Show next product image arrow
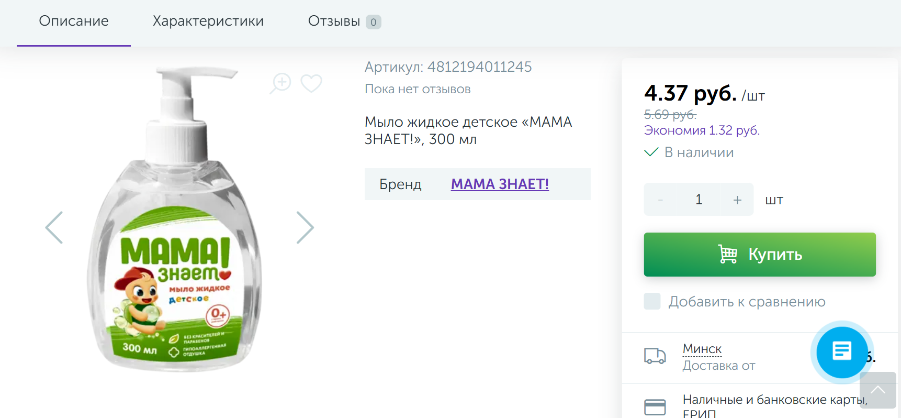The height and width of the screenshot is (418, 901). [305, 228]
